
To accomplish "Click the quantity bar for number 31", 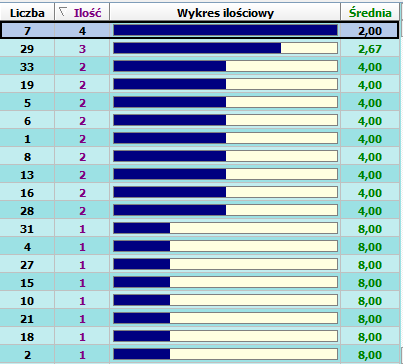I will pyautogui.click(x=225, y=228).
